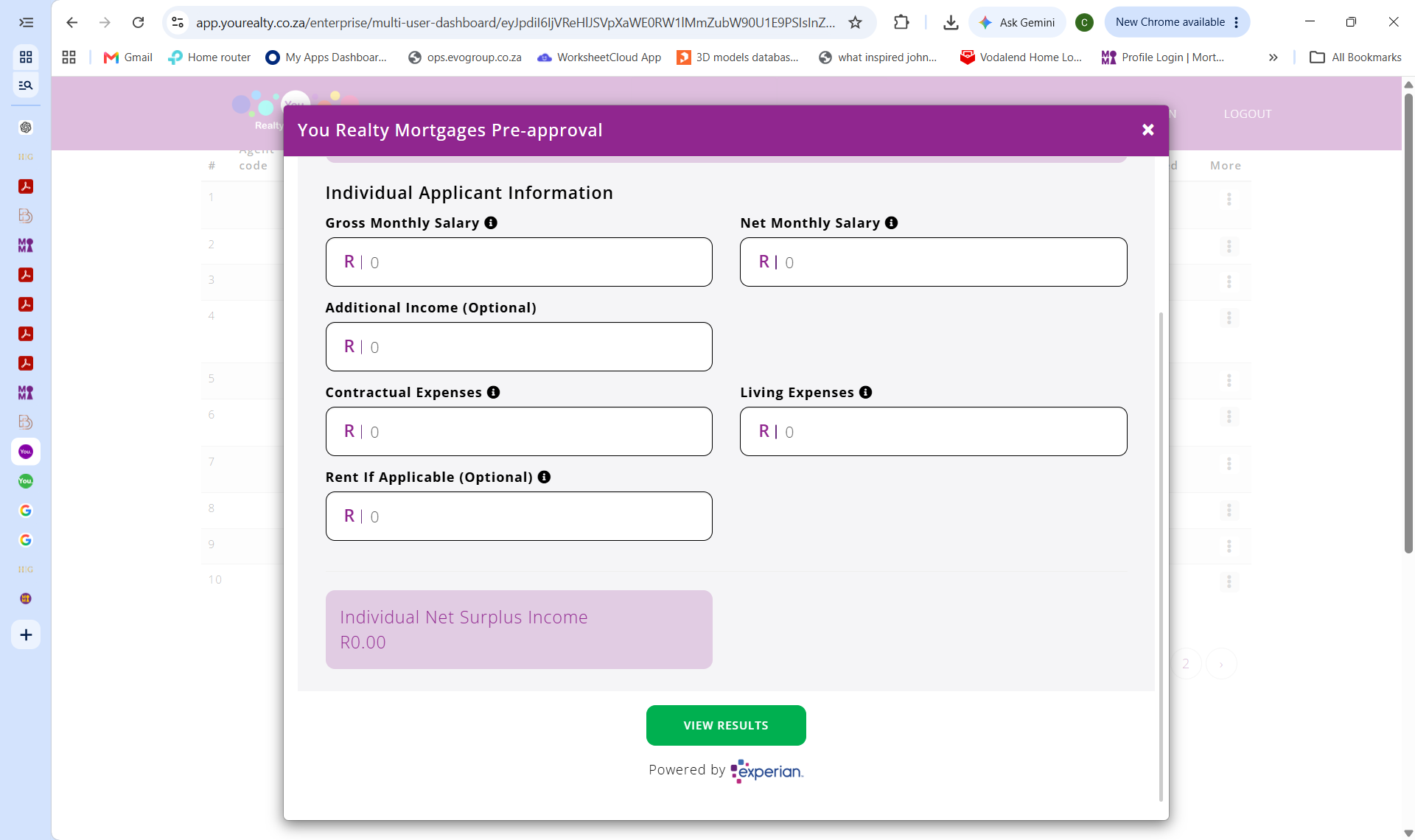Open the Profile Login Mortgage bookmark
The width and height of the screenshot is (1415, 840).
(1163, 57)
